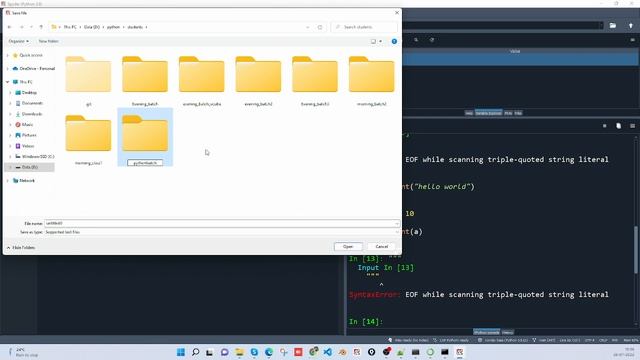Screen dimensions: 640x360
Task: Open File Explorer from the taskbar
Action: pyautogui.click(x=239, y=352)
